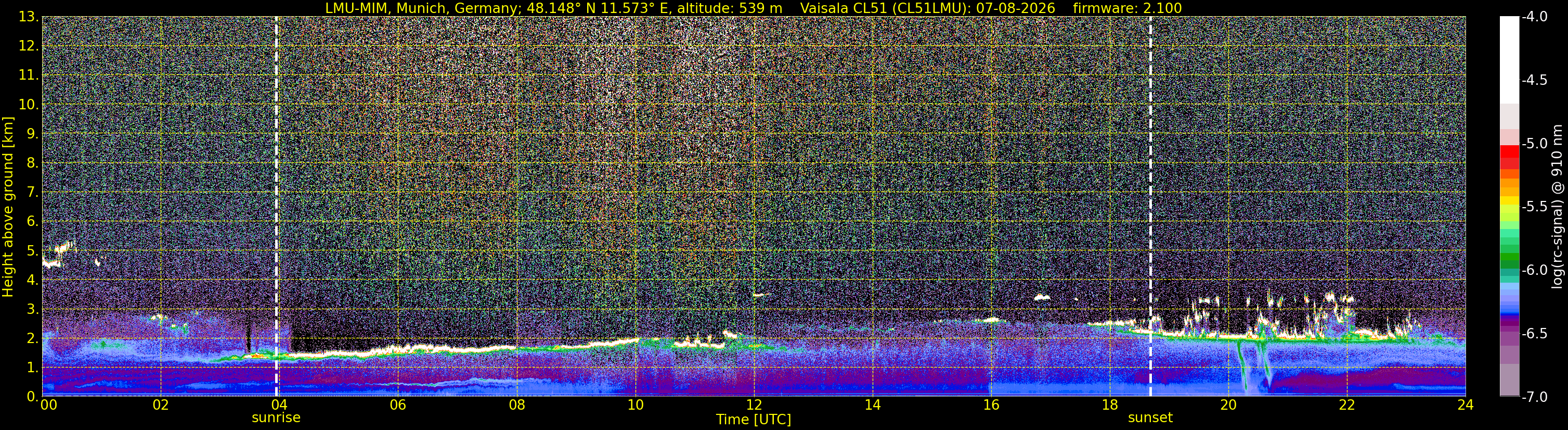Click time axis tick label '08'

coord(516,406)
